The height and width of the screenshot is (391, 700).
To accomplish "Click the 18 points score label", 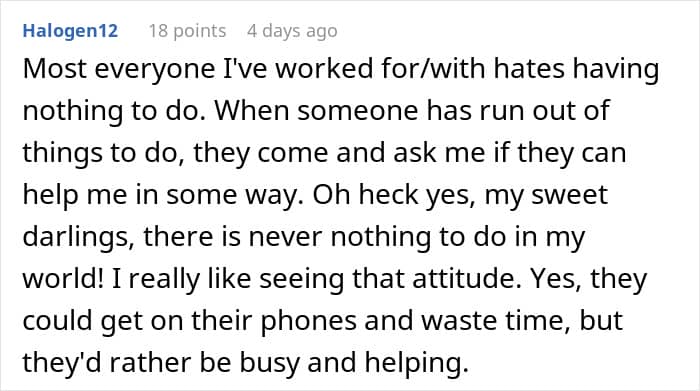I will coord(188,31).
